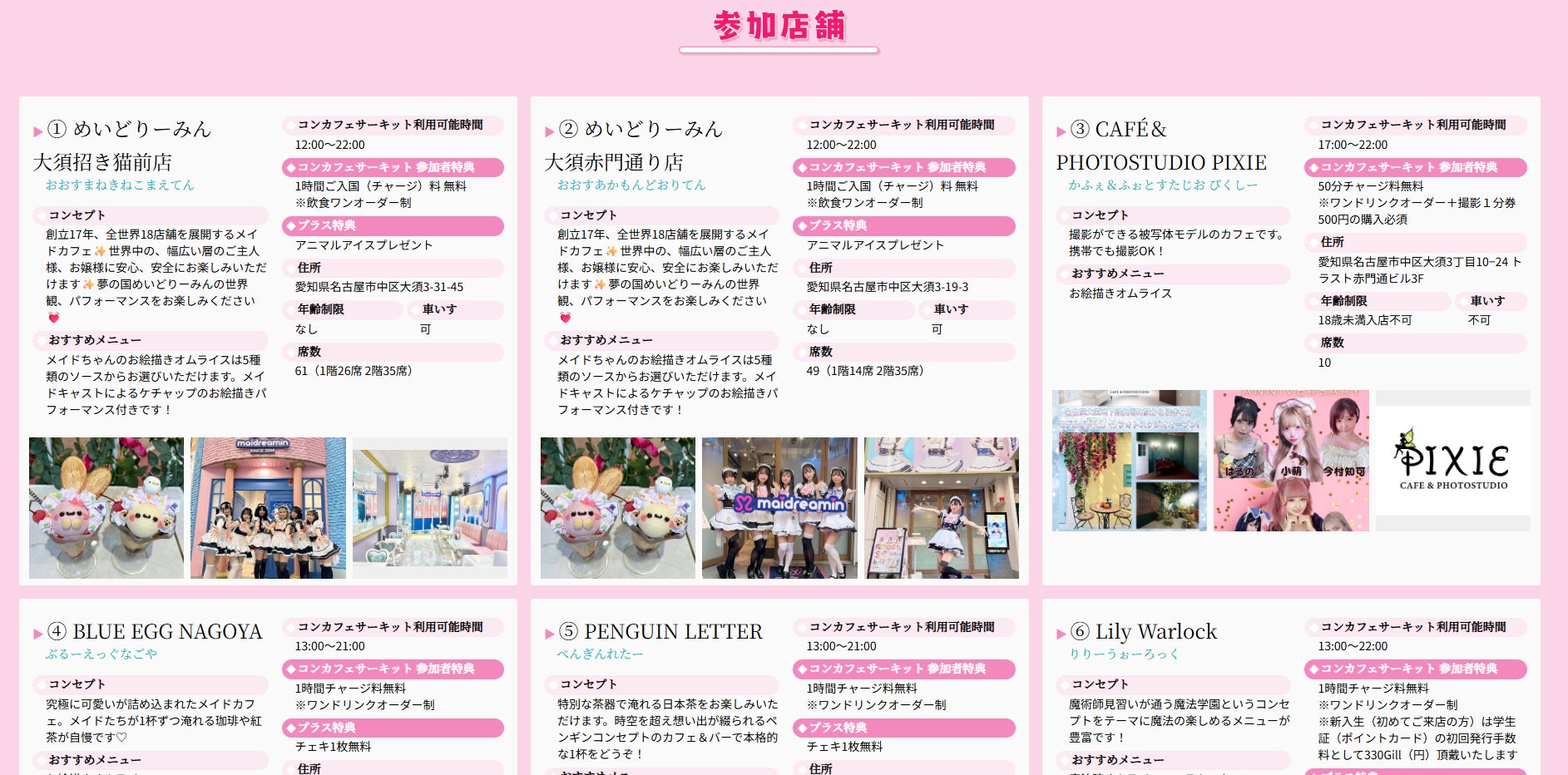Click the PIXIE concept text about 被写体モデル
The width and height of the screenshot is (1568, 775).
(x=1177, y=243)
